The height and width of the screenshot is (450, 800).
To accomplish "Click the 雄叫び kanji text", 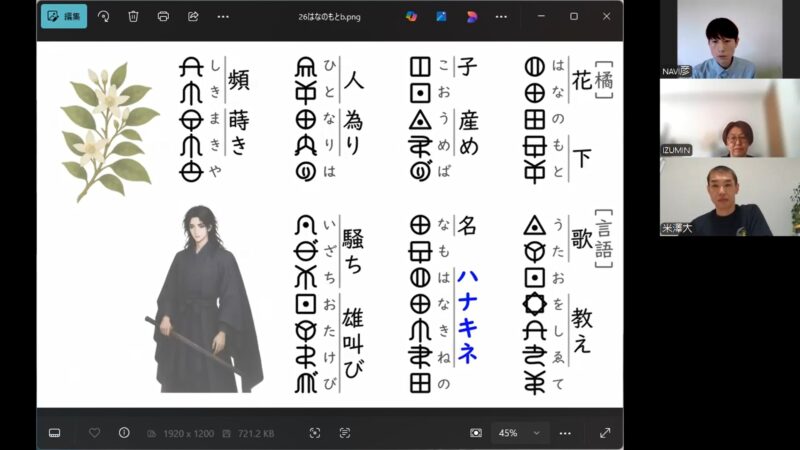I will pos(353,343).
